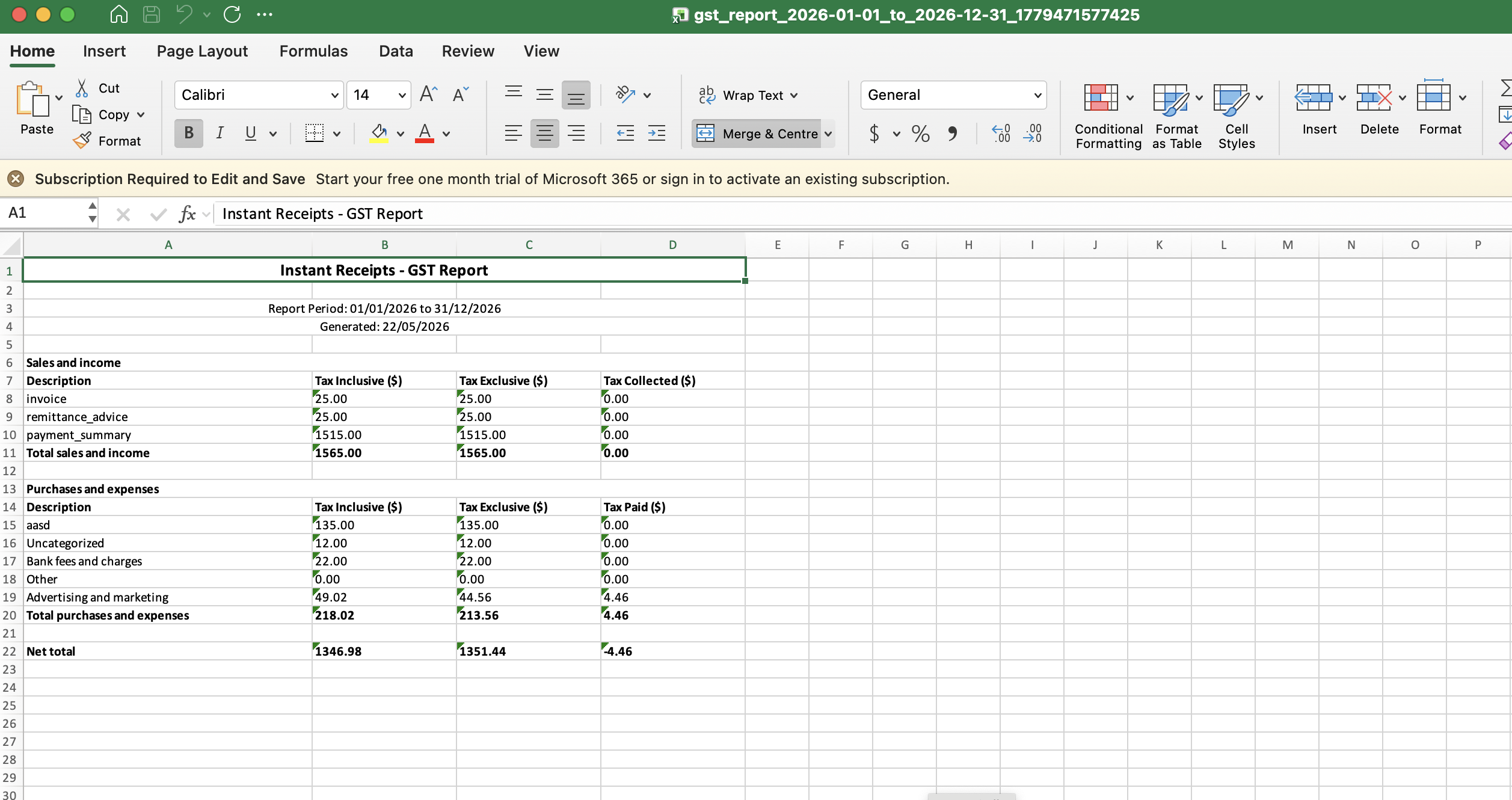Click the Paste clipboard icon
1512x800 pixels.
pyautogui.click(x=32, y=99)
